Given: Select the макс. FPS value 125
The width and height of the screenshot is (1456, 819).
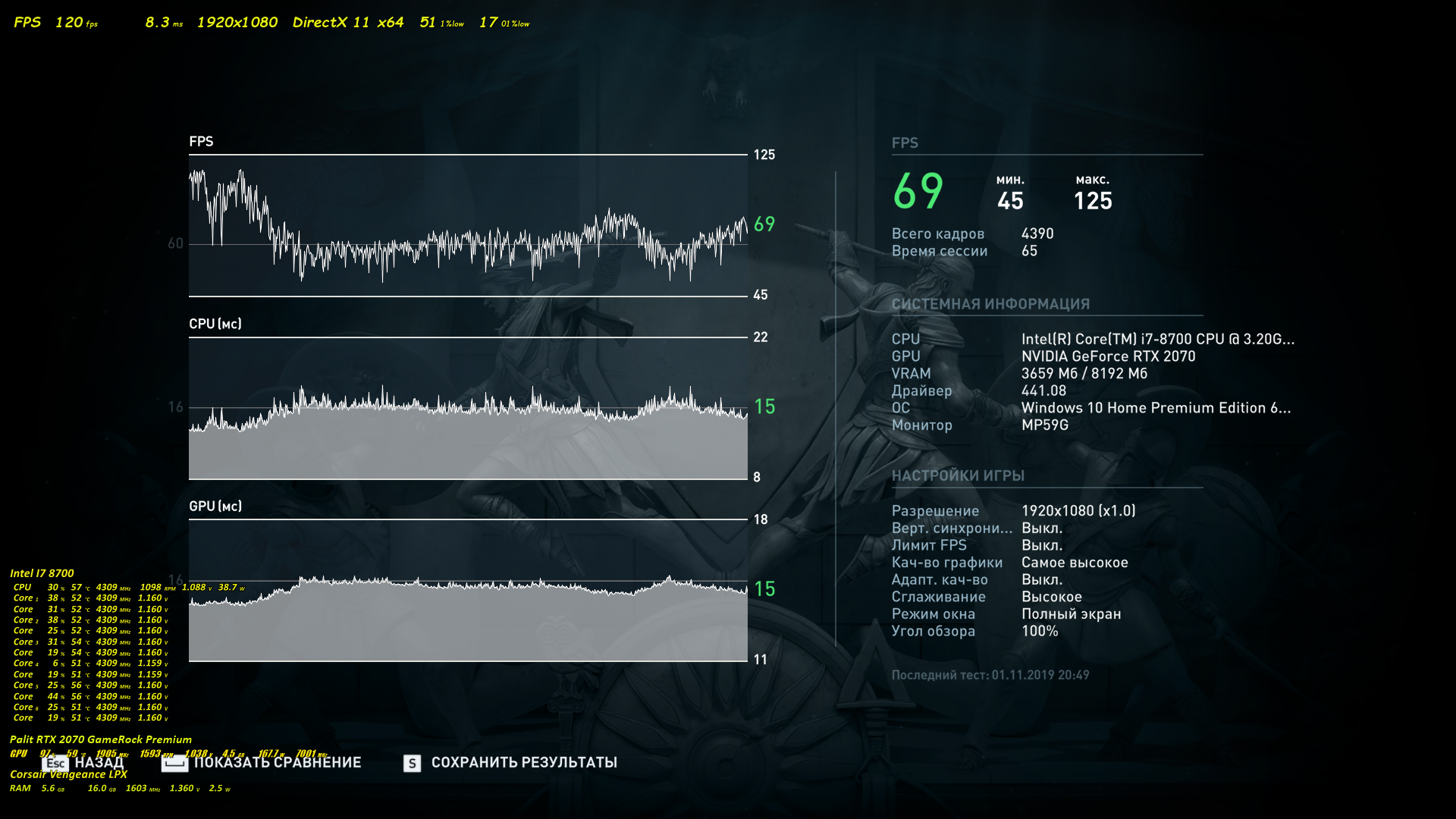Looking at the screenshot, I should pyautogui.click(x=1093, y=201).
